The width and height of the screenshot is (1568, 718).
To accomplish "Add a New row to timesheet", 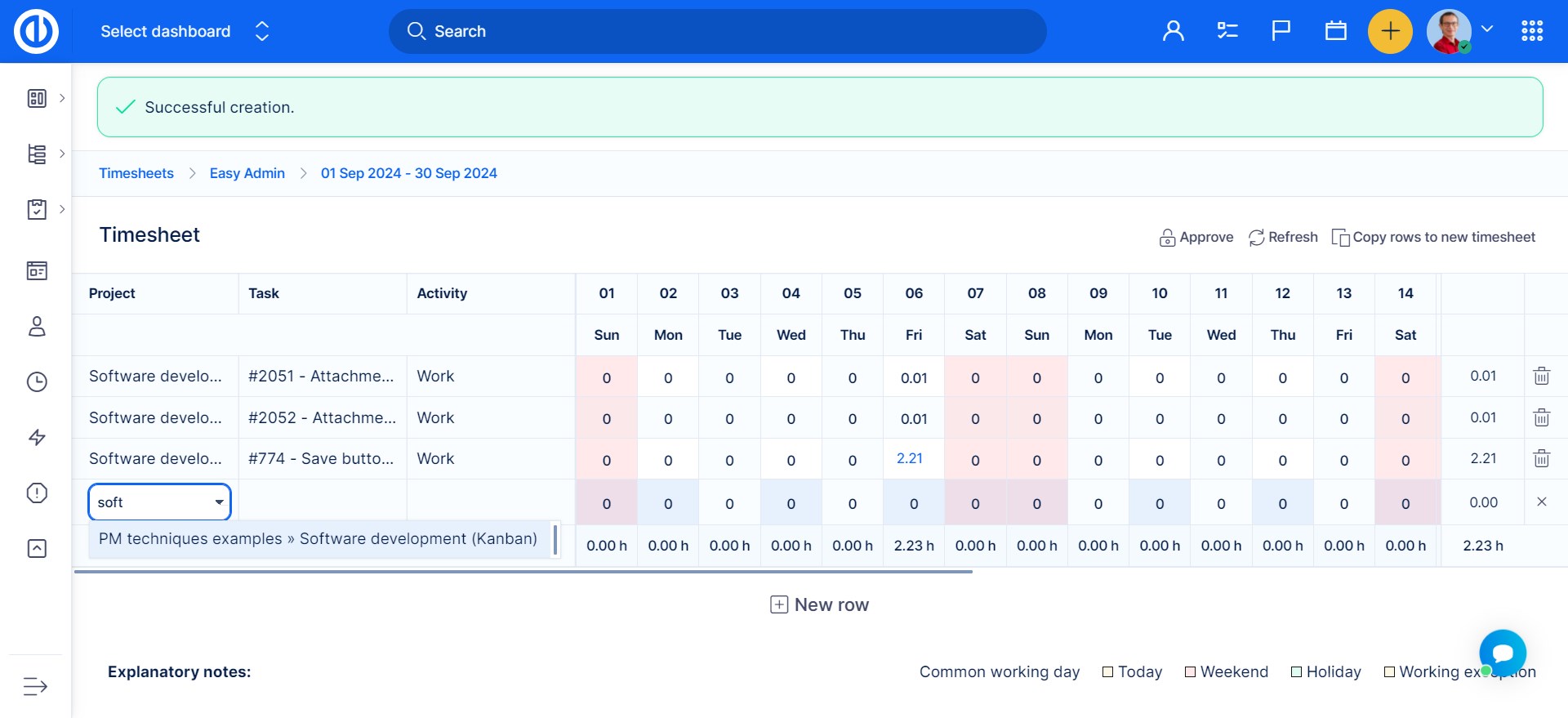I will (x=820, y=604).
